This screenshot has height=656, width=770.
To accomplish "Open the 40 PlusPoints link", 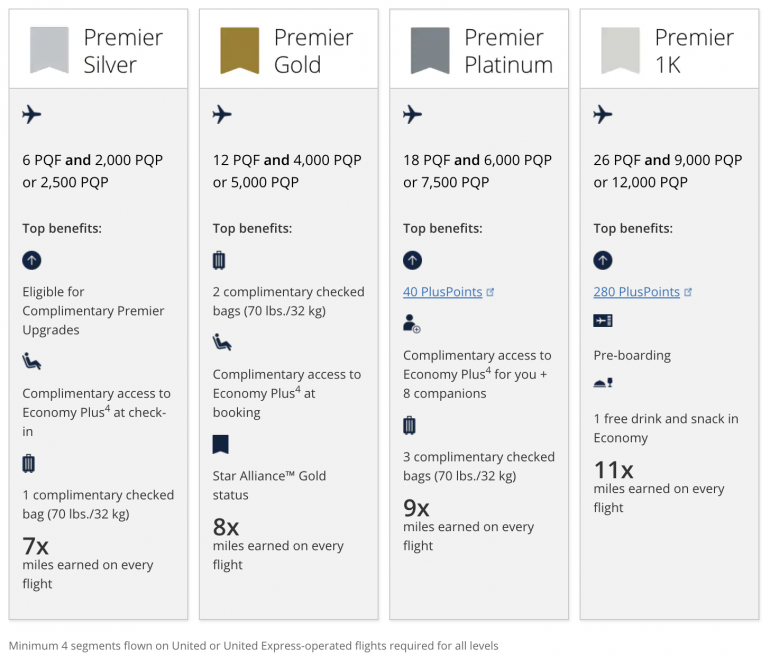I will coord(444,292).
